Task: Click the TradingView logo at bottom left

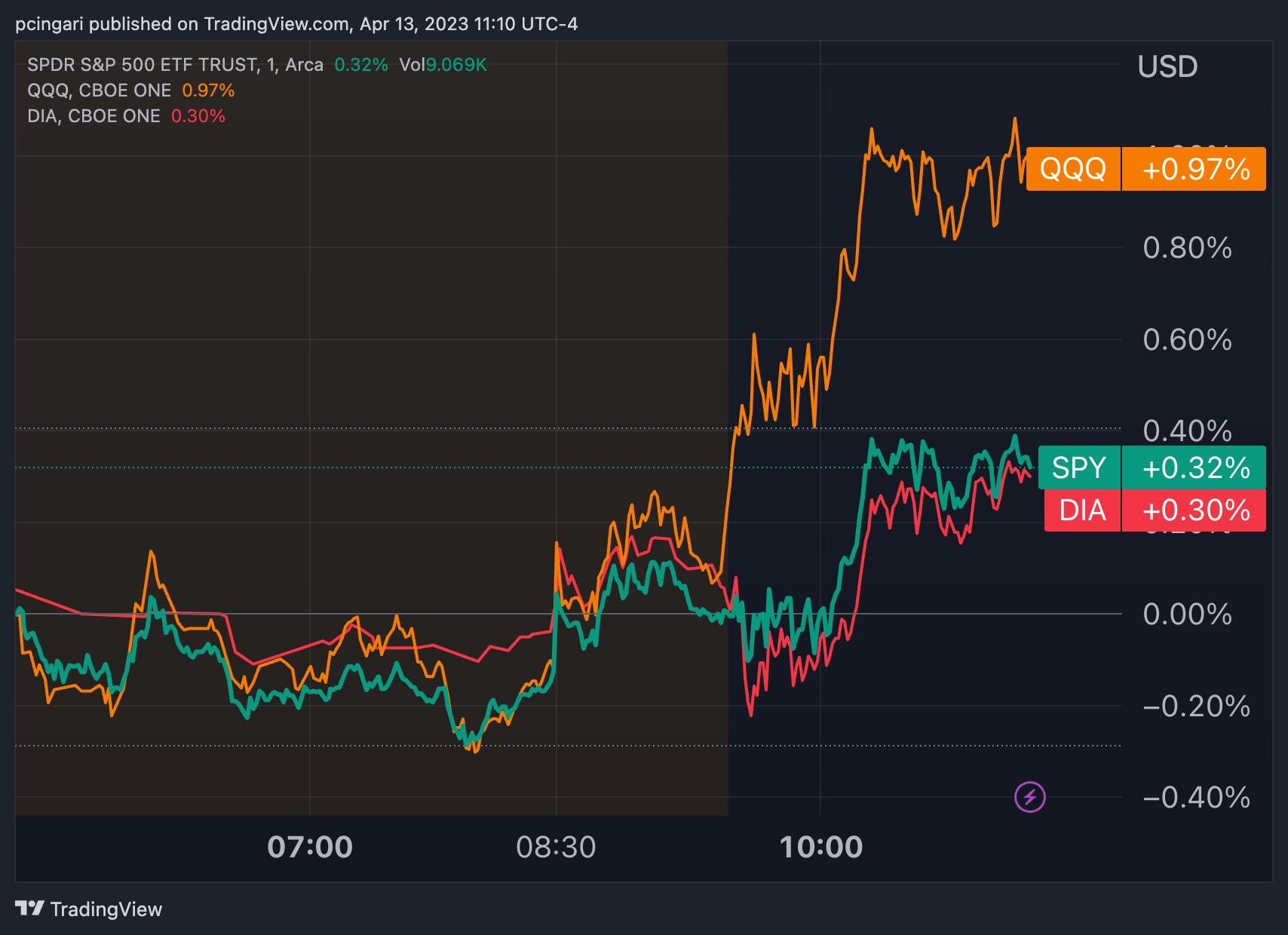Action: tap(88, 909)
